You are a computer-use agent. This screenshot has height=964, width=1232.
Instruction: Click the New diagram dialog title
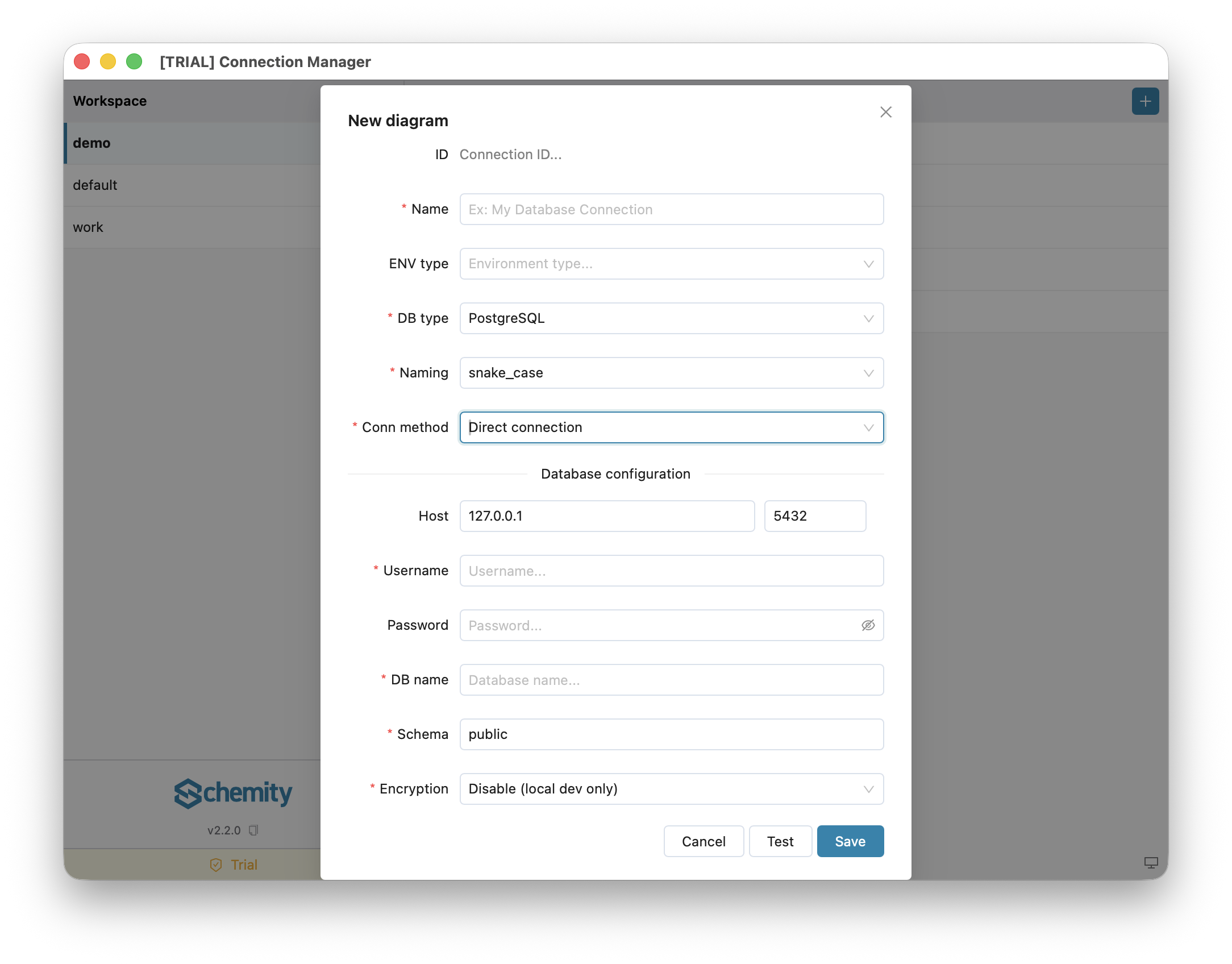pyautogui.click(x=398, y=120)
